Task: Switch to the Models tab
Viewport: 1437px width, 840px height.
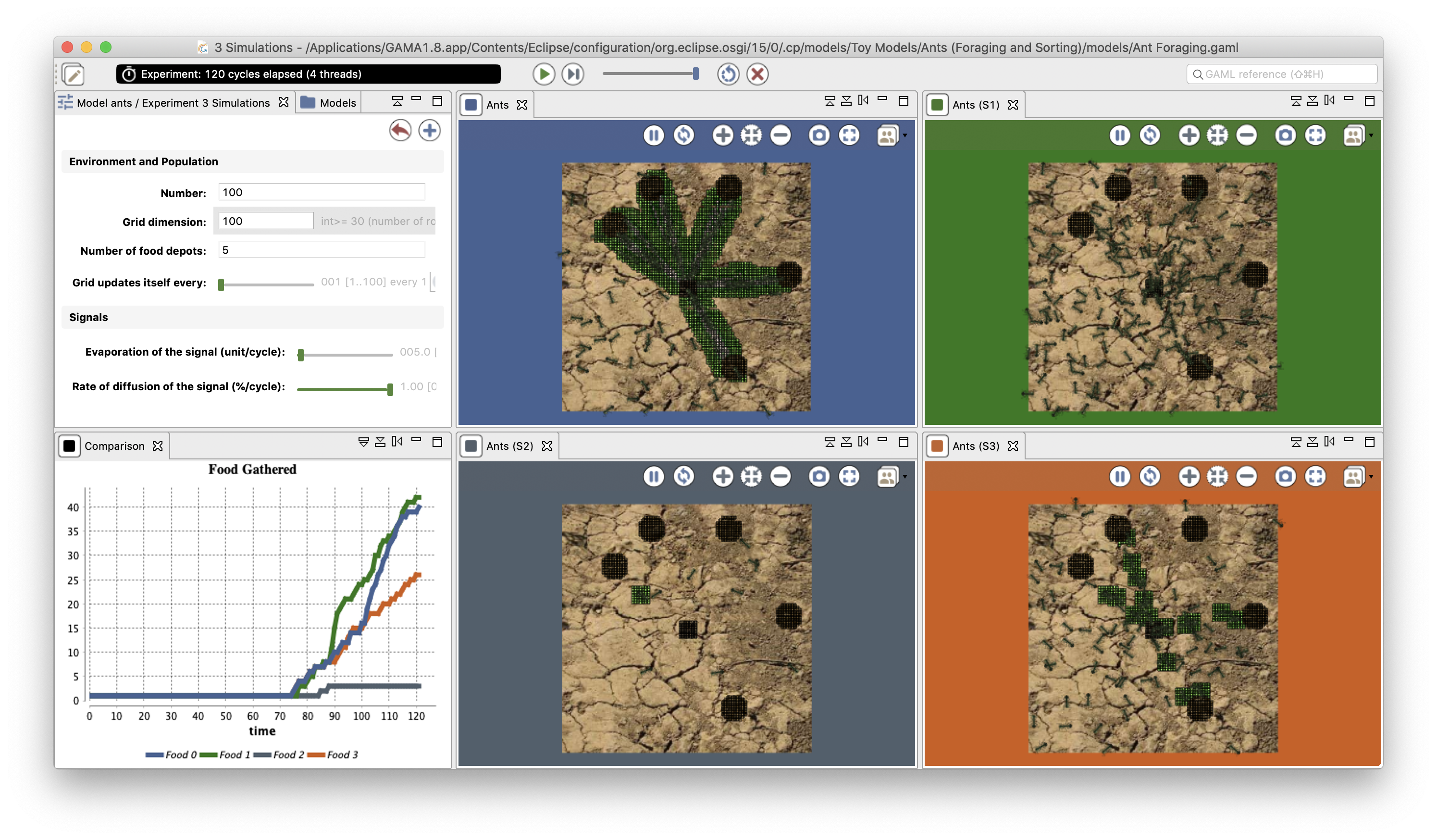Action: click(x=328, y=103)
